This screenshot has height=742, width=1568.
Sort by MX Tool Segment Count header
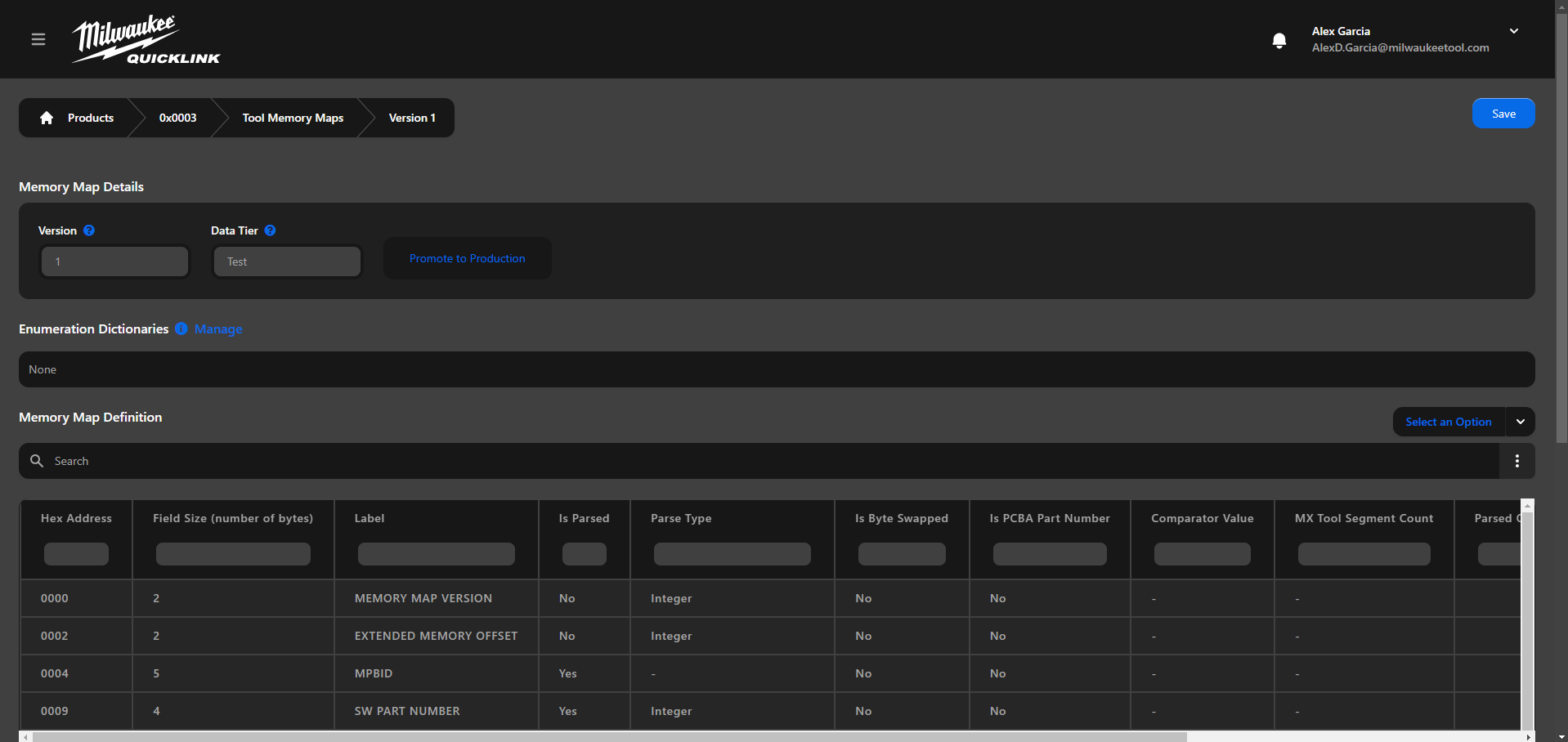(1364, 518)
